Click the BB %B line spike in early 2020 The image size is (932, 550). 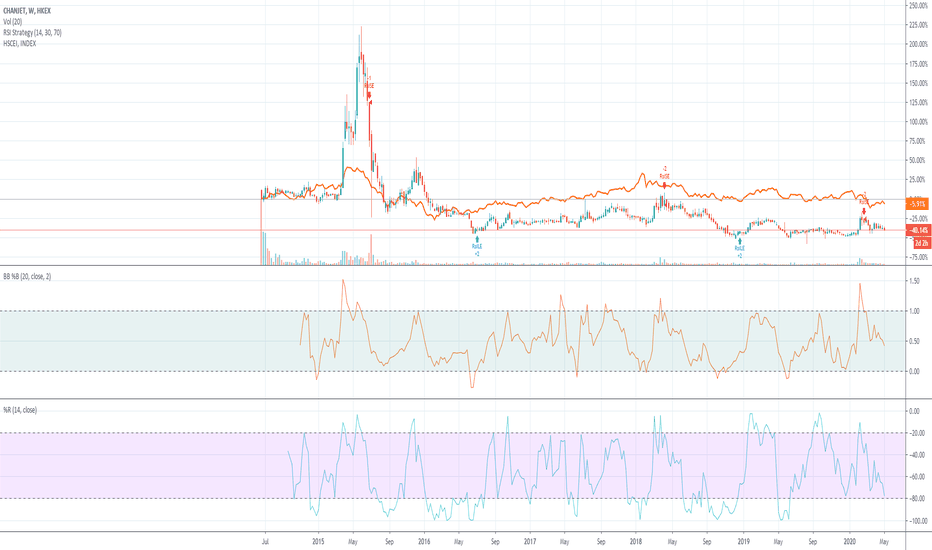[x=859, y=285]
